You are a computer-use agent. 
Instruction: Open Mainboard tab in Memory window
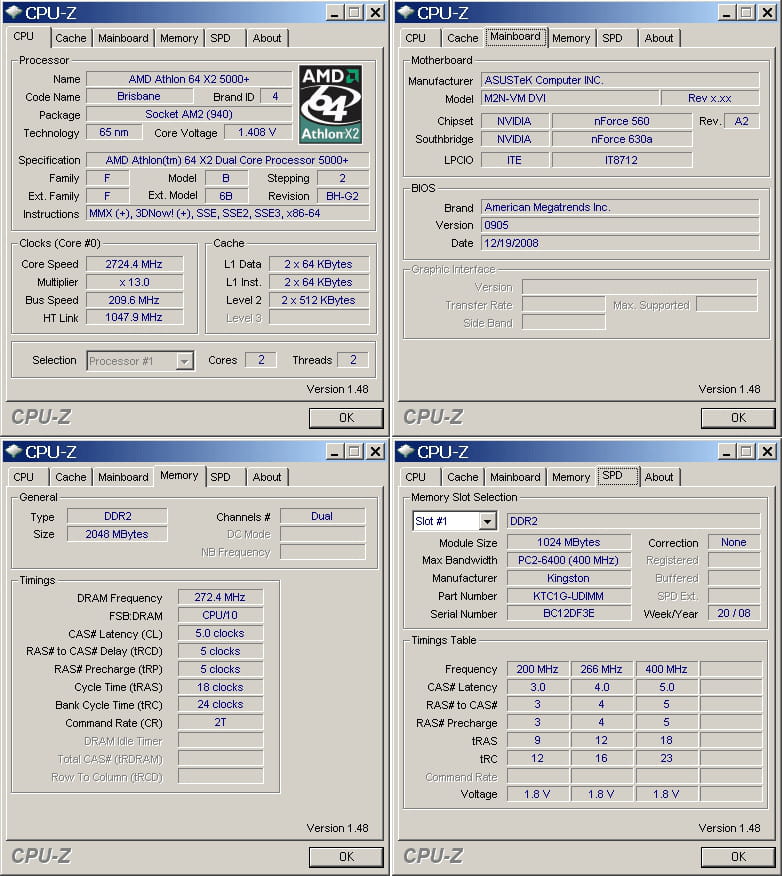click(x=123, y=477)
